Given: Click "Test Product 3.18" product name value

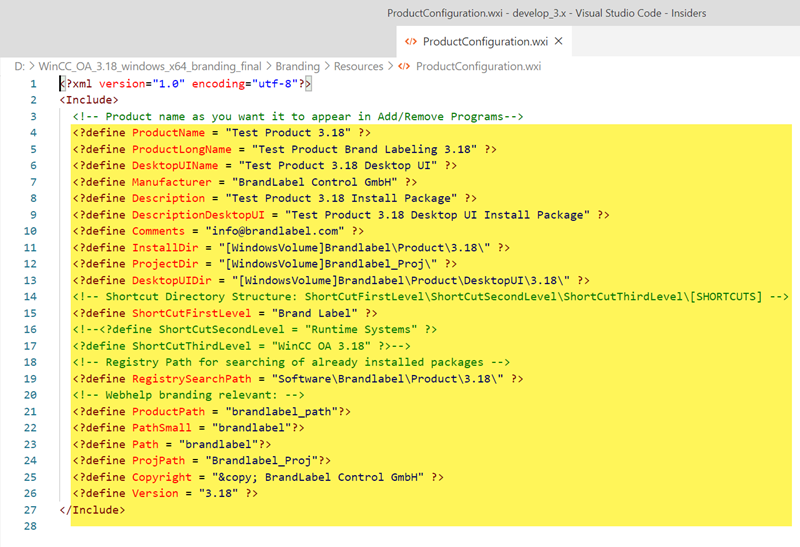Looking at the screenshot, I should (x=288, y=133).
